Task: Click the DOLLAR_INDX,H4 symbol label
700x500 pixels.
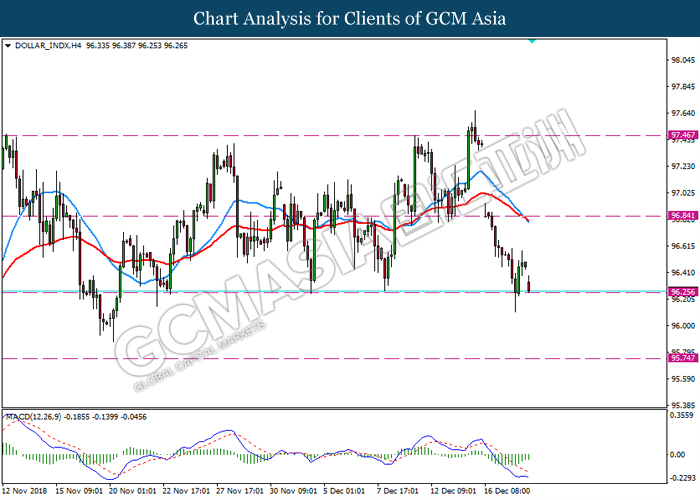Action: pos(48,46)
